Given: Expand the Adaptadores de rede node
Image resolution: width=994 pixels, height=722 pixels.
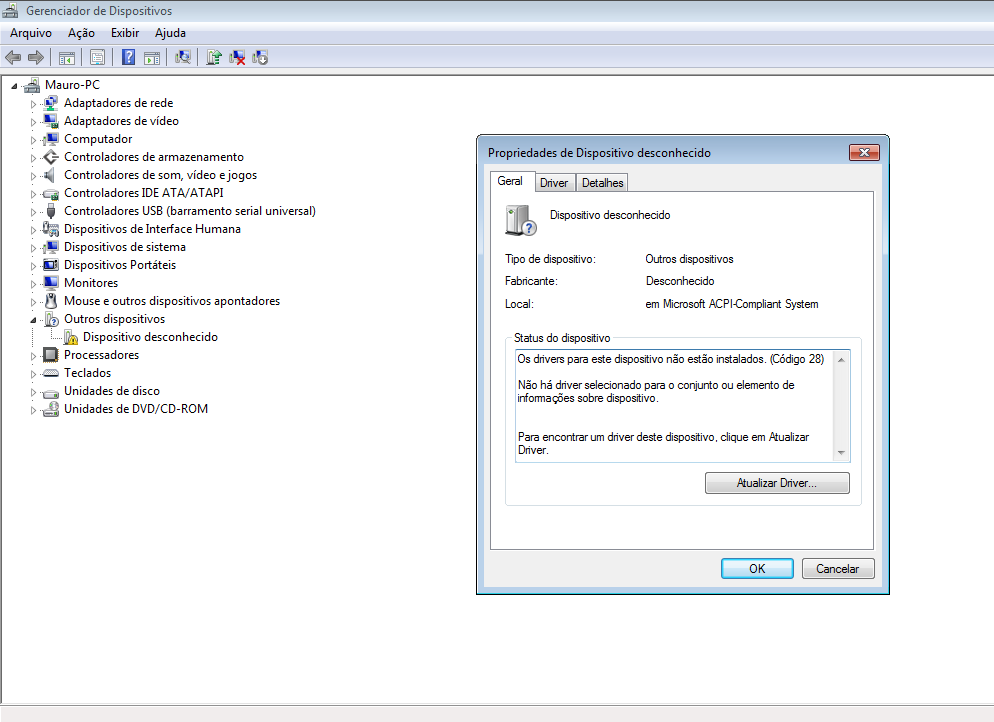Looking at the screenshot, I should [34, 104].
